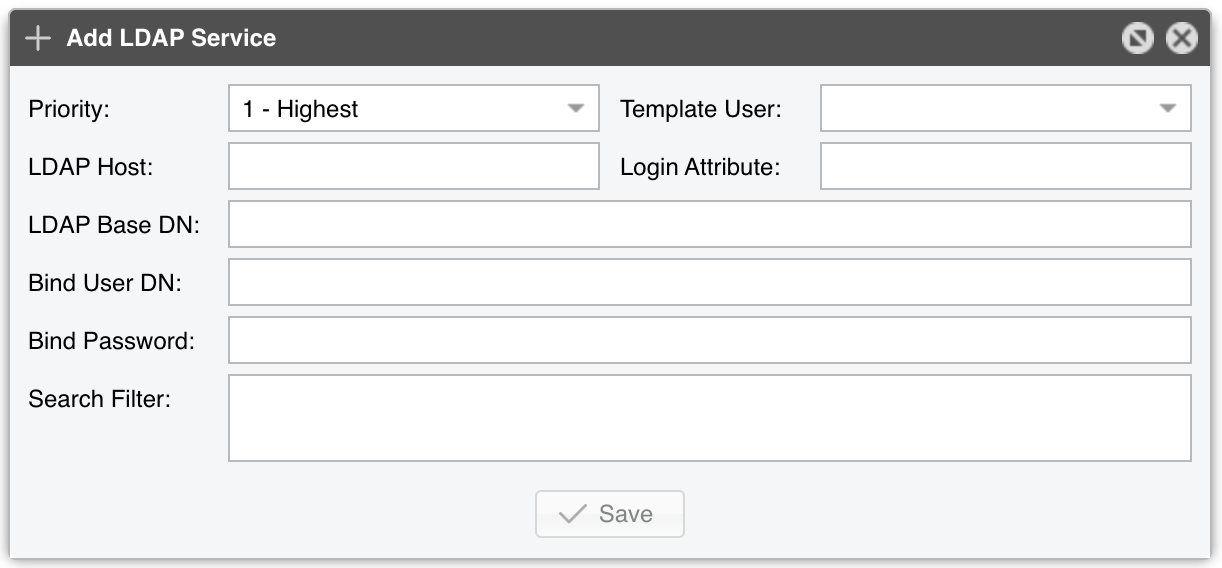
Task: Select the LDAP Base DN text box
Action: (x=709, y=225)
